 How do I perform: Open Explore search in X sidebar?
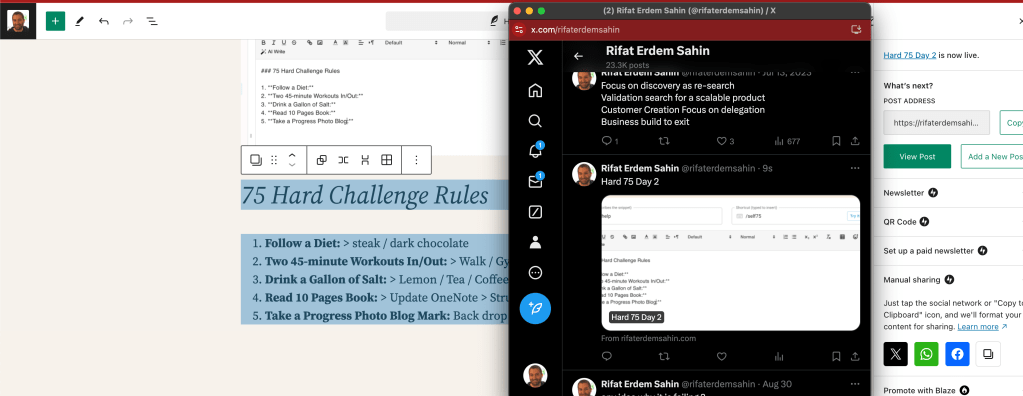point(535,121)
